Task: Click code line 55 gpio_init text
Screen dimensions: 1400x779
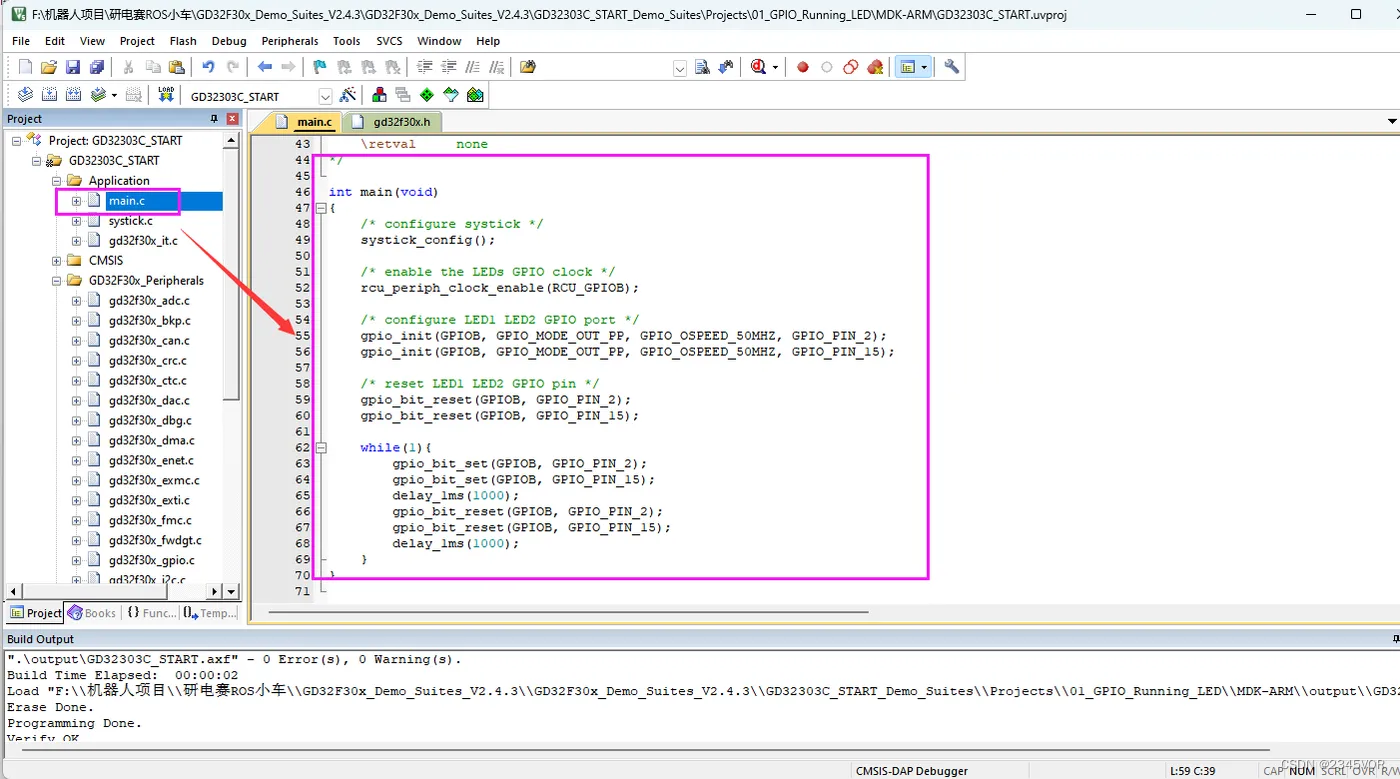Action: tap(623, 336)
